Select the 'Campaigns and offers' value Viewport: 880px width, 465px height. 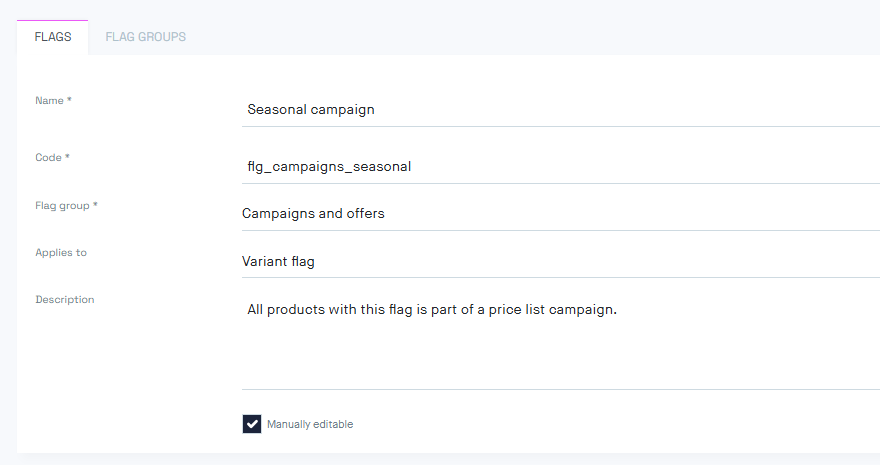tap(313, 213)
